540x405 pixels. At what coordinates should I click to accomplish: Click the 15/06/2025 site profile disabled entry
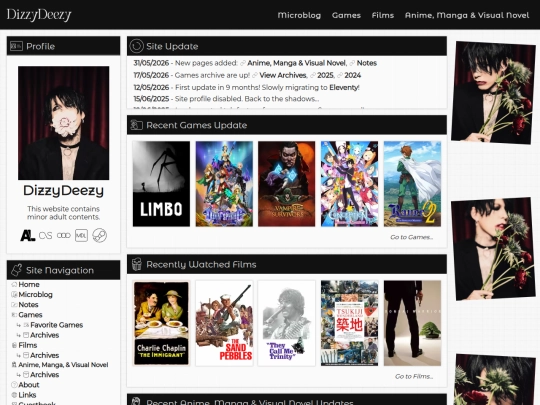coord(226,99)
